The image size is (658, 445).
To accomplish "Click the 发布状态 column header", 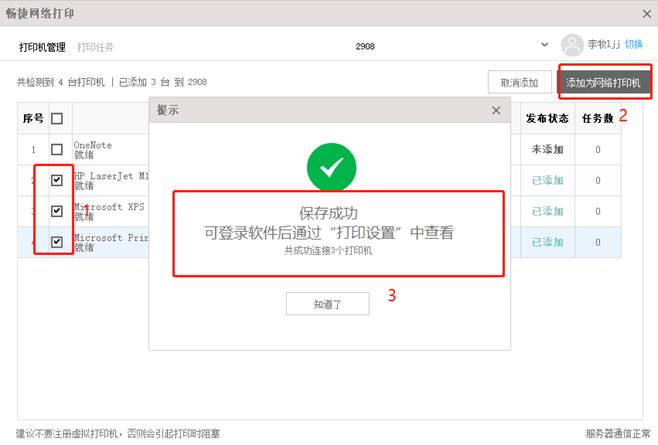I will [x=547, y=118].
